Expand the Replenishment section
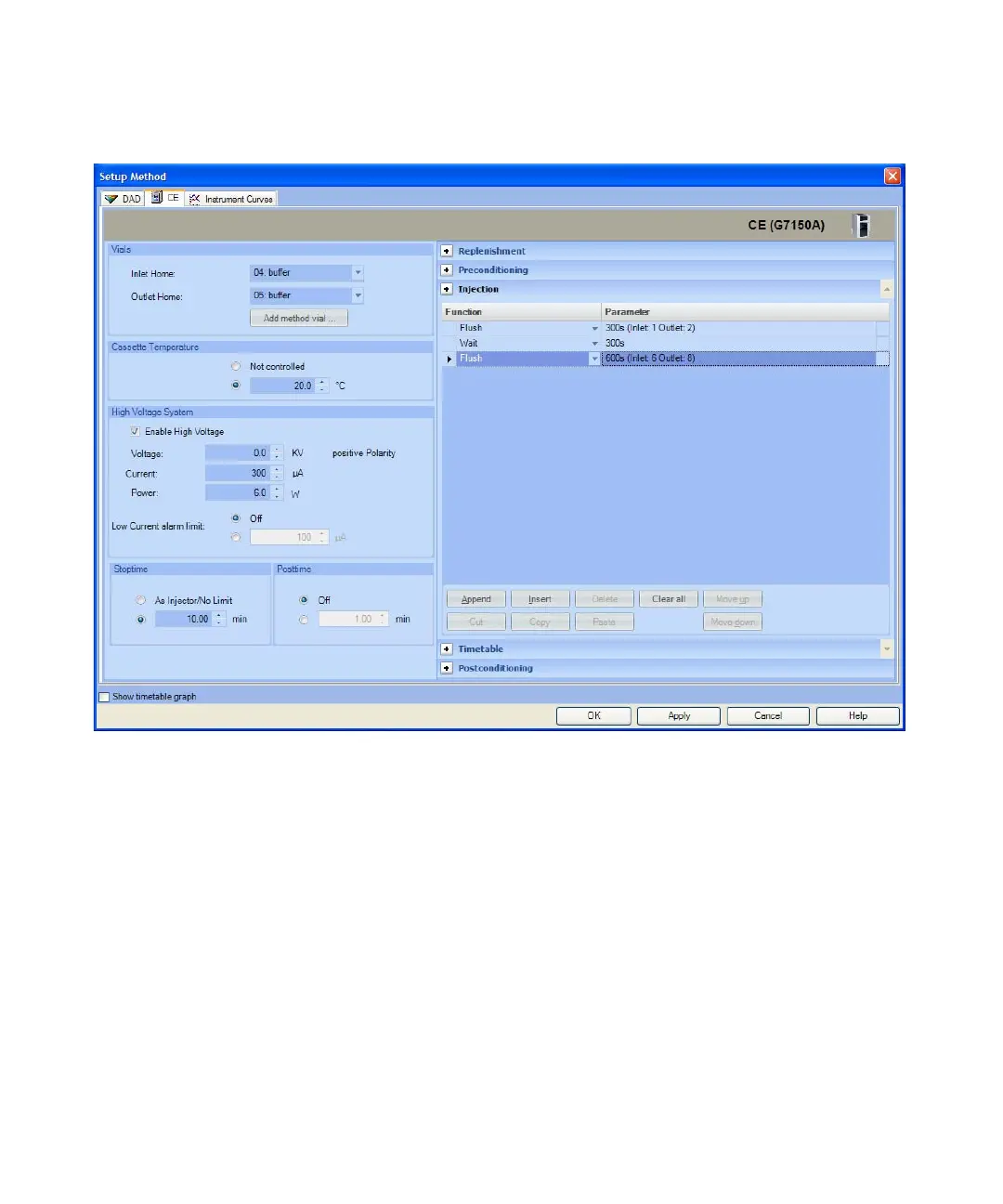 447,251
